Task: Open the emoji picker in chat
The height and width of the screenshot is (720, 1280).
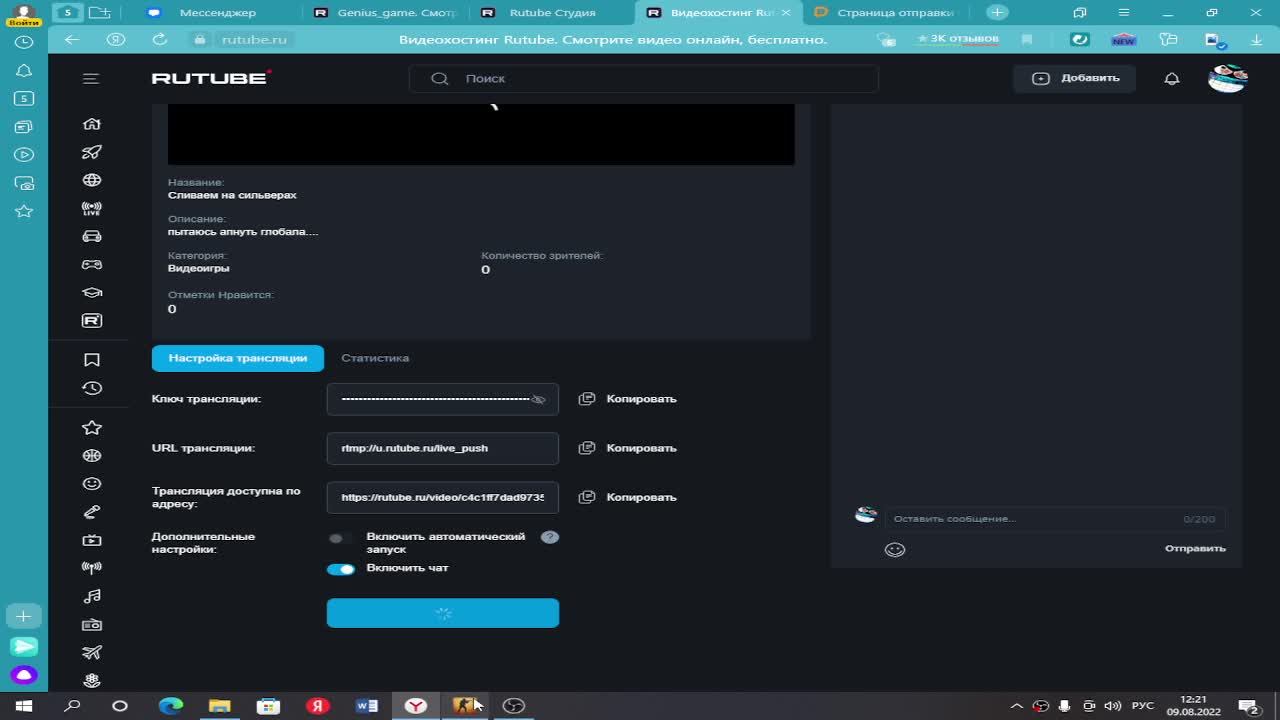Action: (x=895, y=549)
